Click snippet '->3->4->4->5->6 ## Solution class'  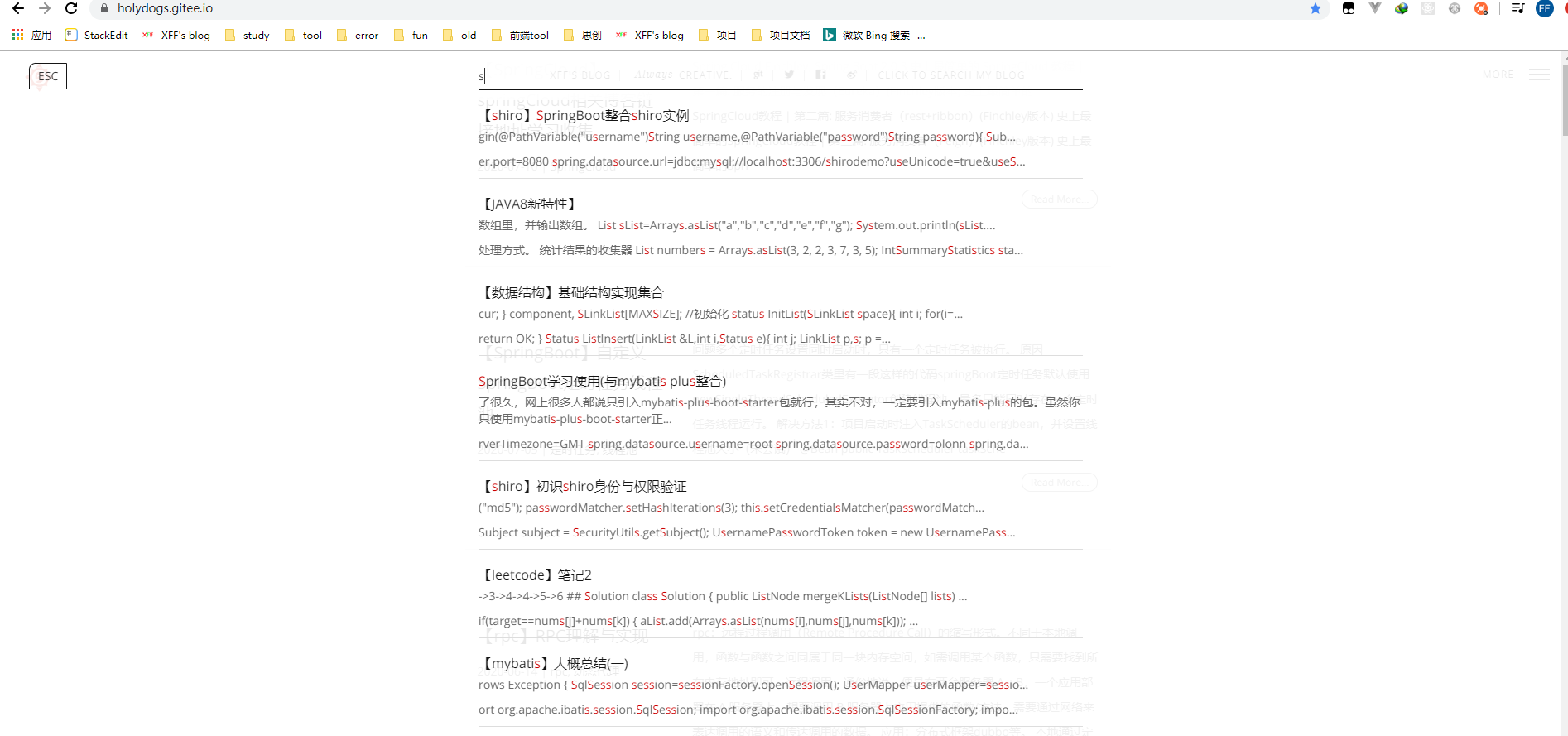pyautogui.click(x=723, y=596)
